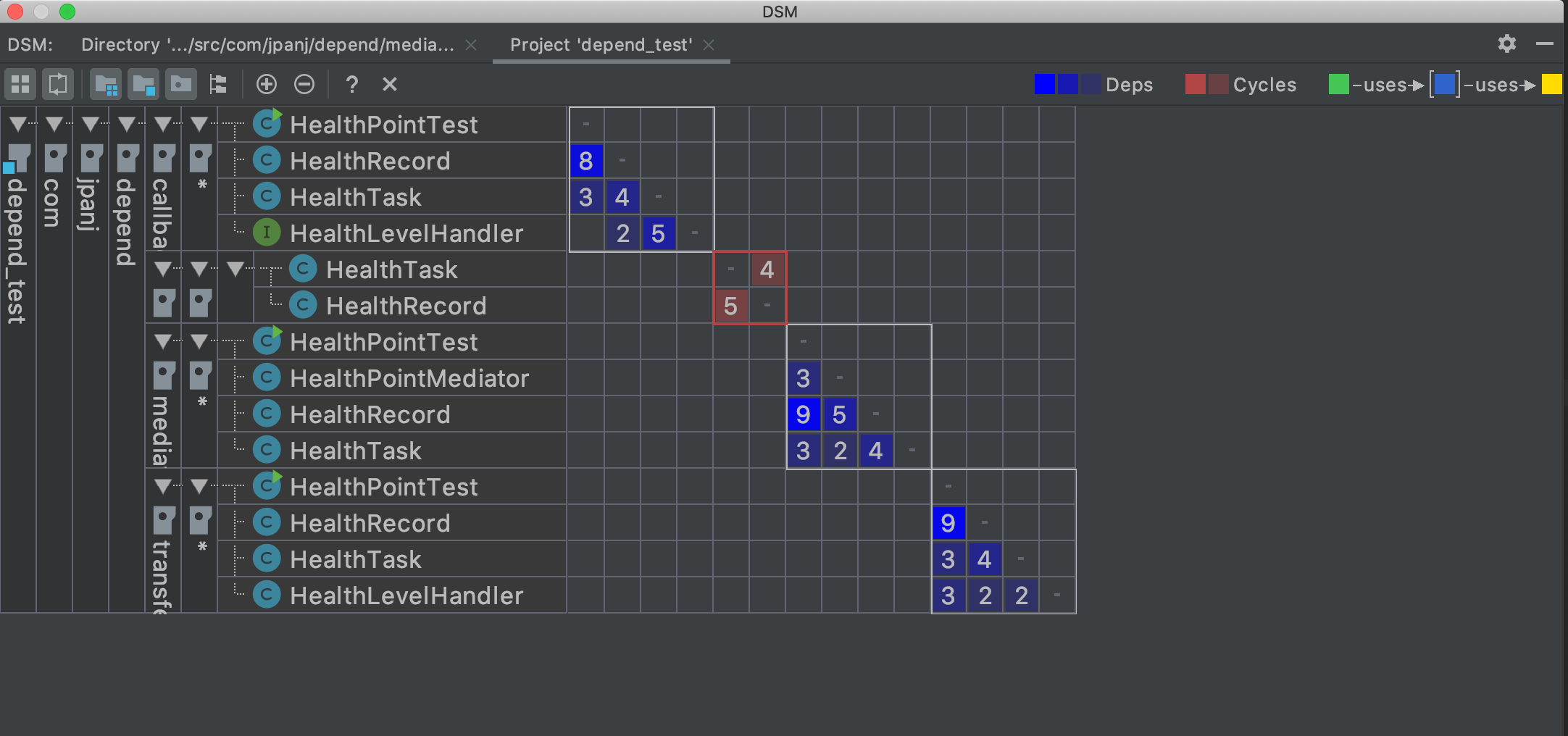Click the folder tree hierarchy icon
This screenshot has height=736, width=1568.
click(218, 84)
